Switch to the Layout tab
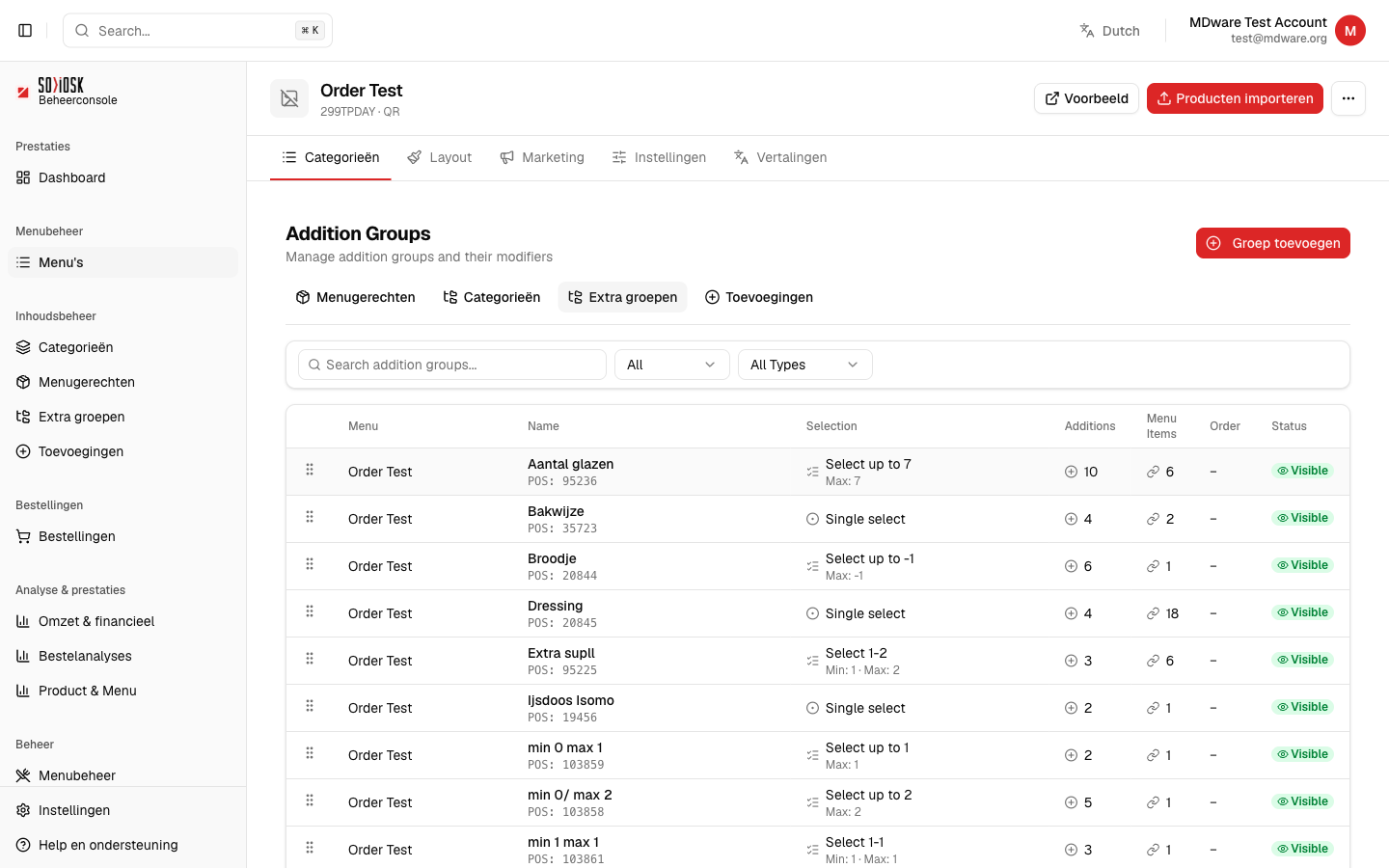This screenshot has height=868, width=1389. click(440, 157)
